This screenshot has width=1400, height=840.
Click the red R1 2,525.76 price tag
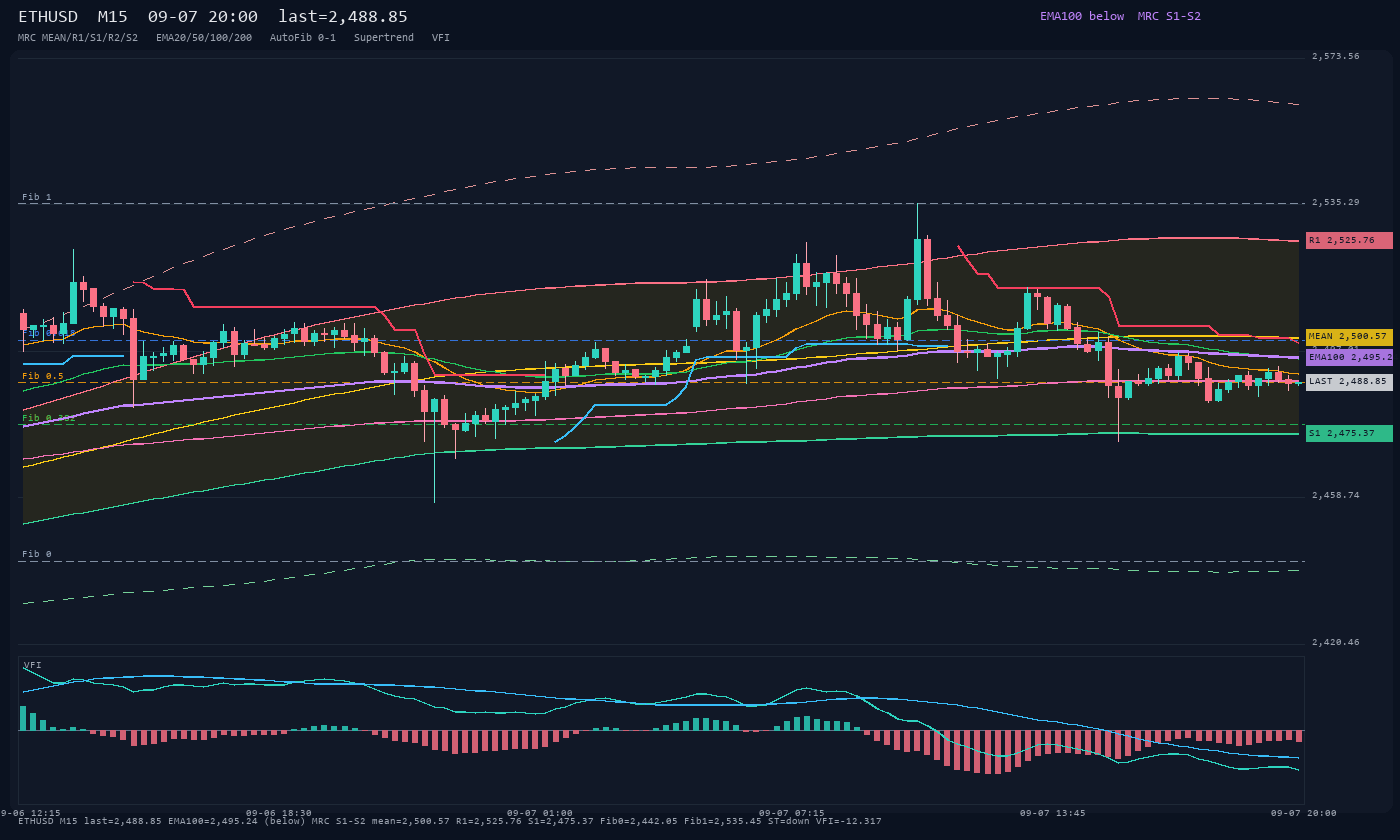click(1349, 240)
